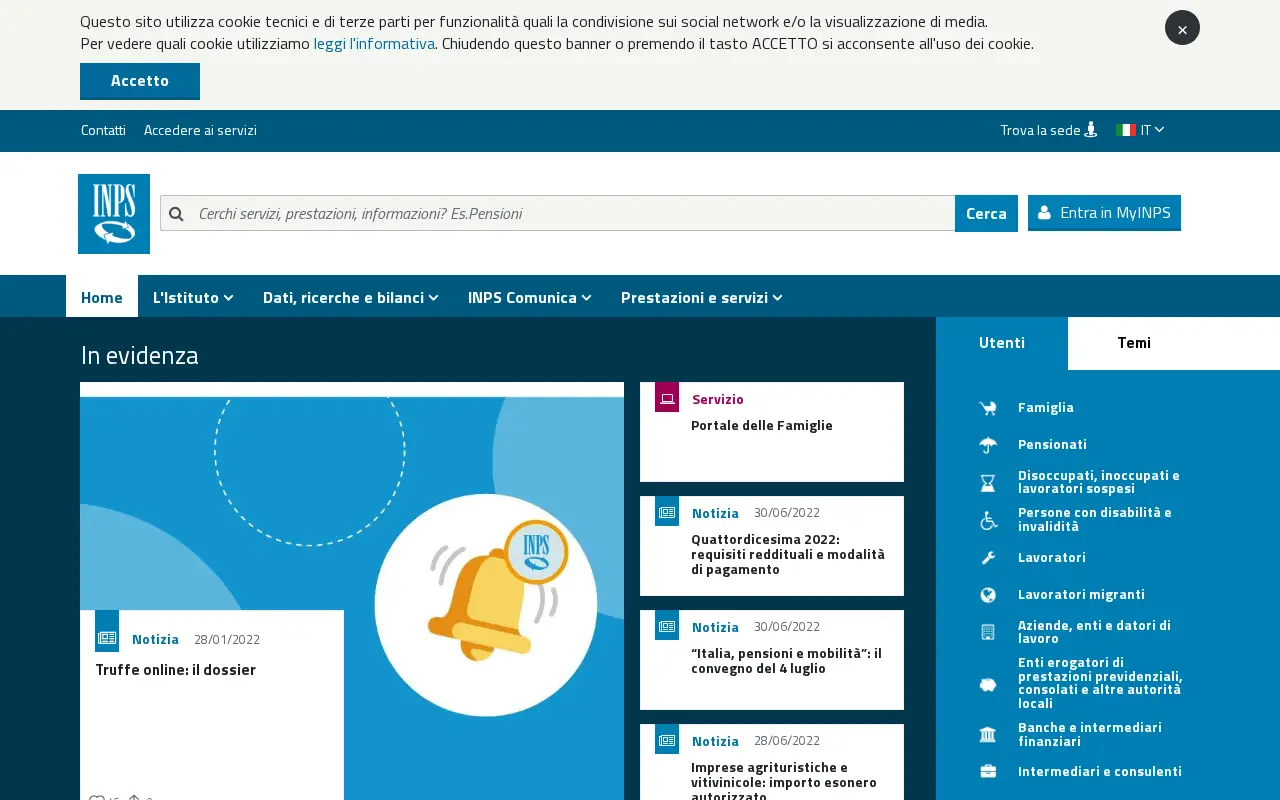Click the wheelchair disability icon
This screenshot has width=1280, height=800.
[x=988, y=520]
